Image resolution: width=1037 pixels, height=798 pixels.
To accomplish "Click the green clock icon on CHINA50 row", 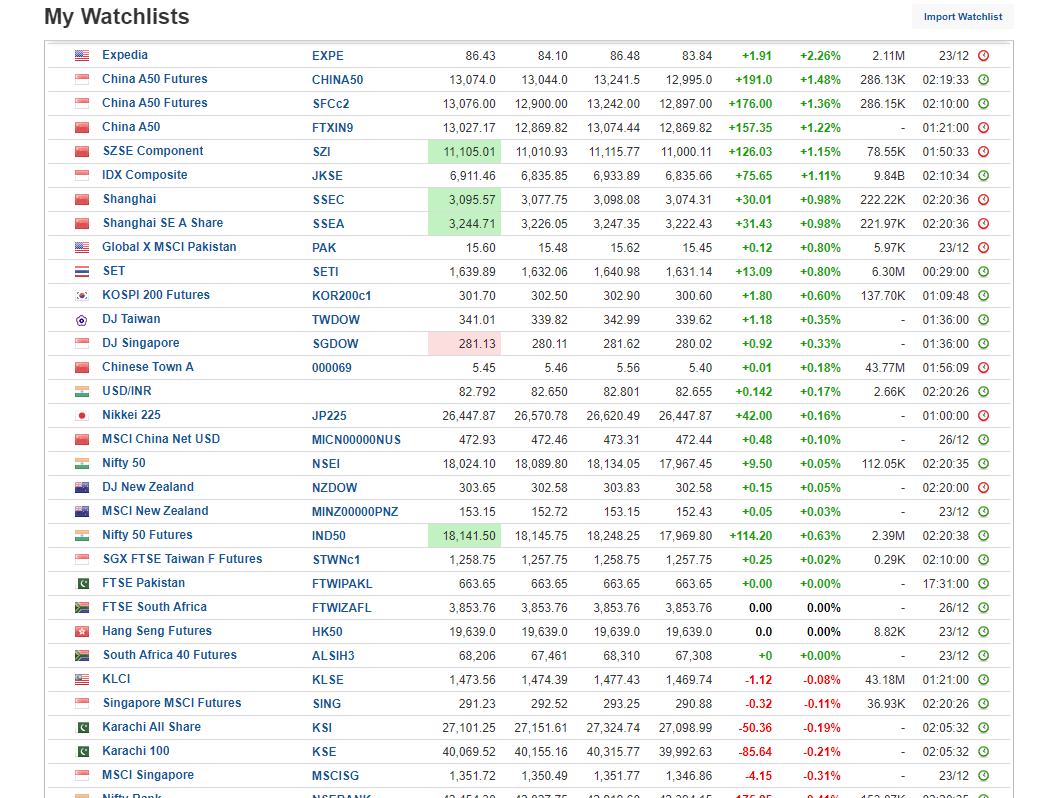I will tap(983, 79).
